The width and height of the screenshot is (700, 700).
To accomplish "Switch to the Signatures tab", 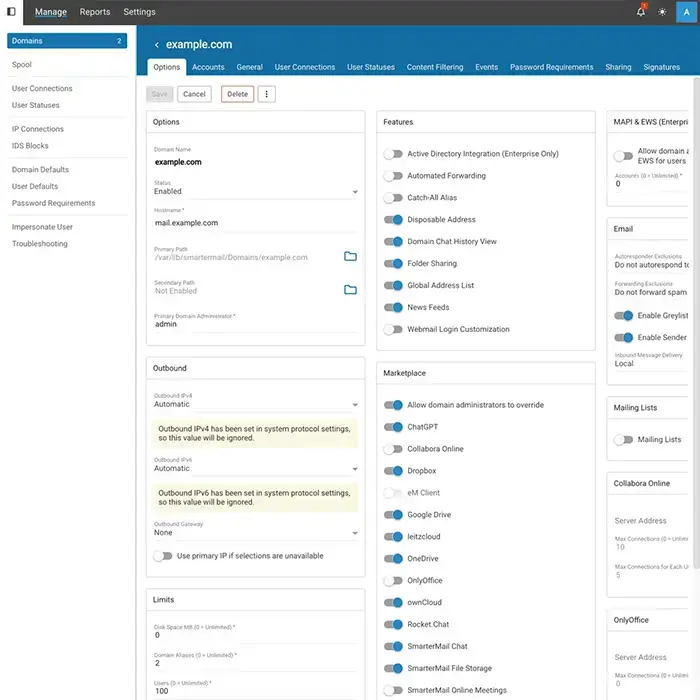I will click(x=662, y=67).
